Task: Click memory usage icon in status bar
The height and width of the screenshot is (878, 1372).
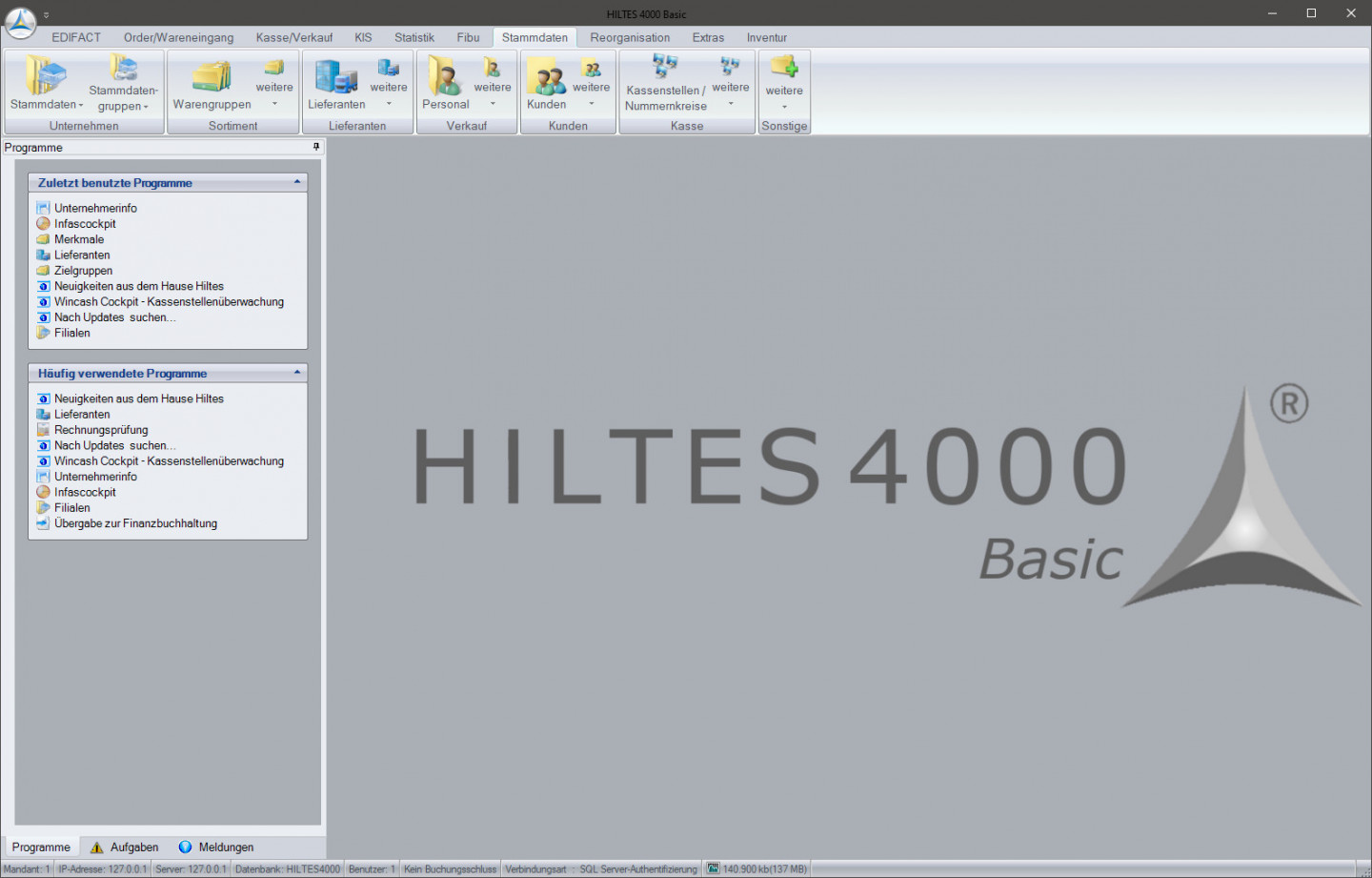Action: [713, 868]
